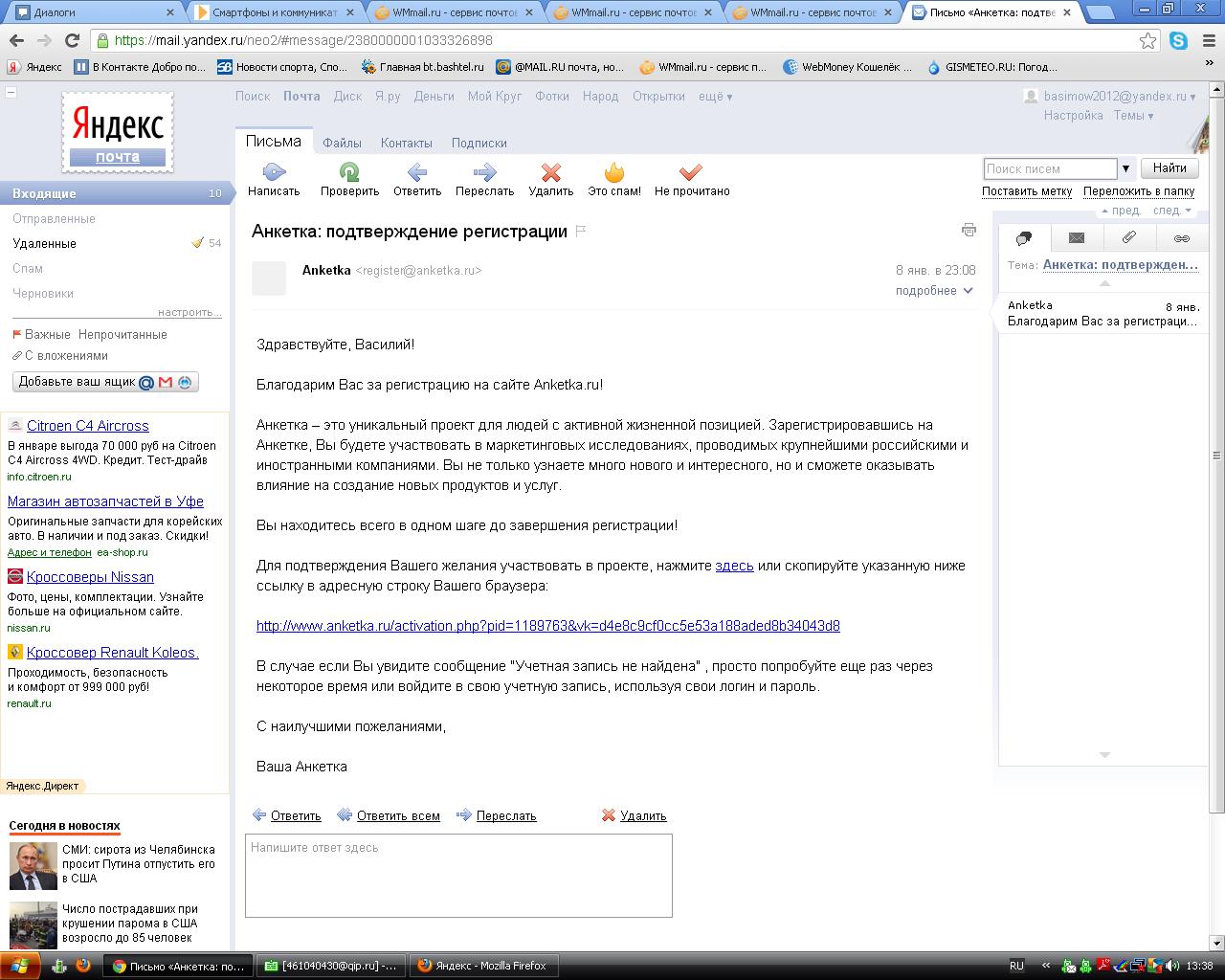Viewport: 1225px width, 980px height.
Task: Go to next message with след.
Action: (1172, 210)
